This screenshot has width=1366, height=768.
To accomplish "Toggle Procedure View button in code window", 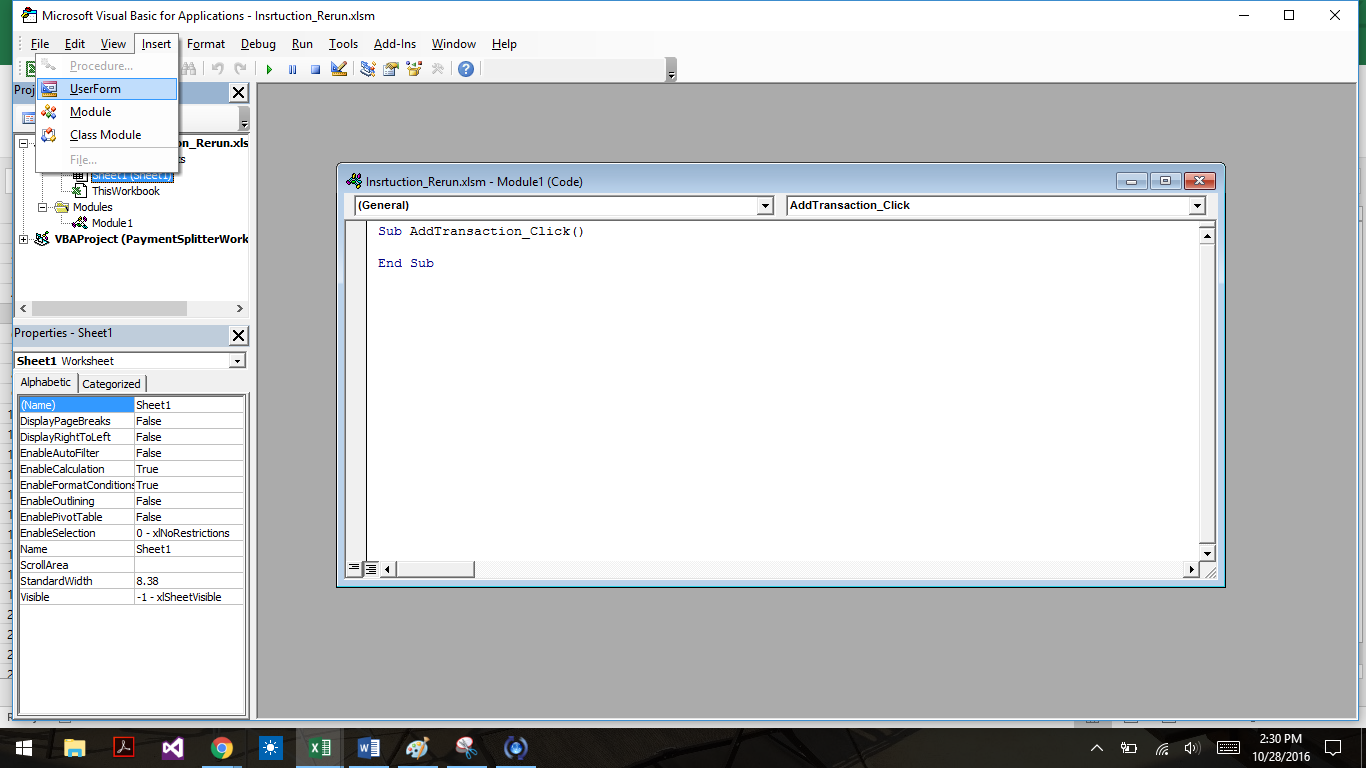I will pyautogui.click(x=354, y=569).
